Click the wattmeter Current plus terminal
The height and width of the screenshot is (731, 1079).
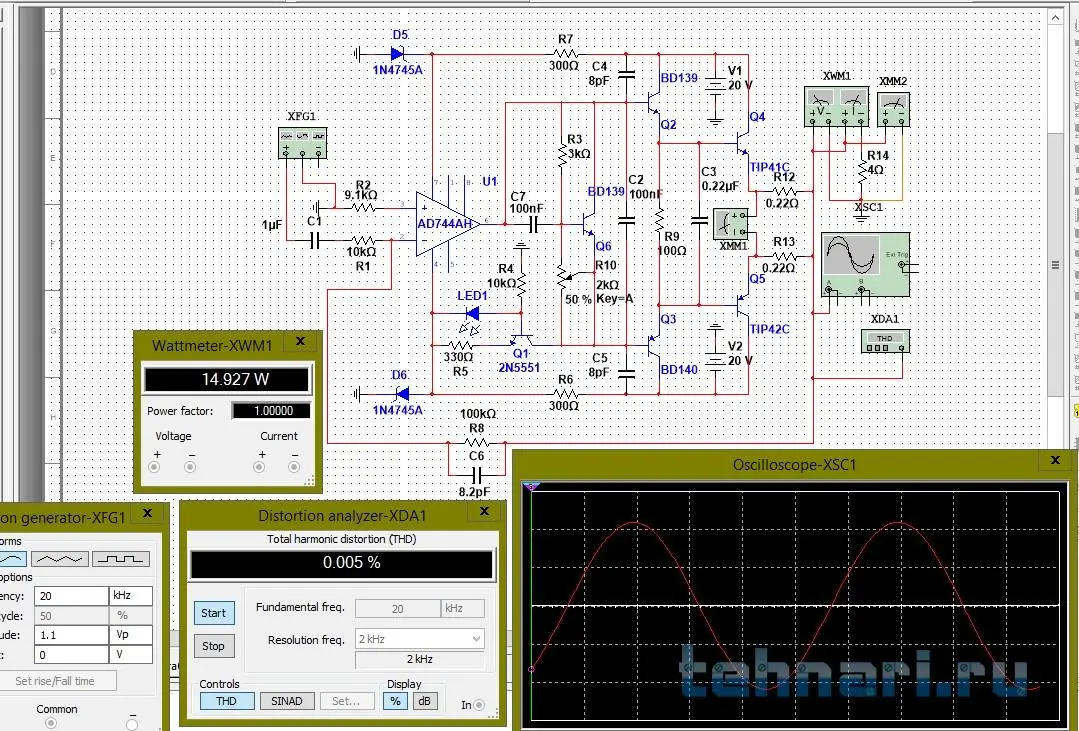click(259, 467)
